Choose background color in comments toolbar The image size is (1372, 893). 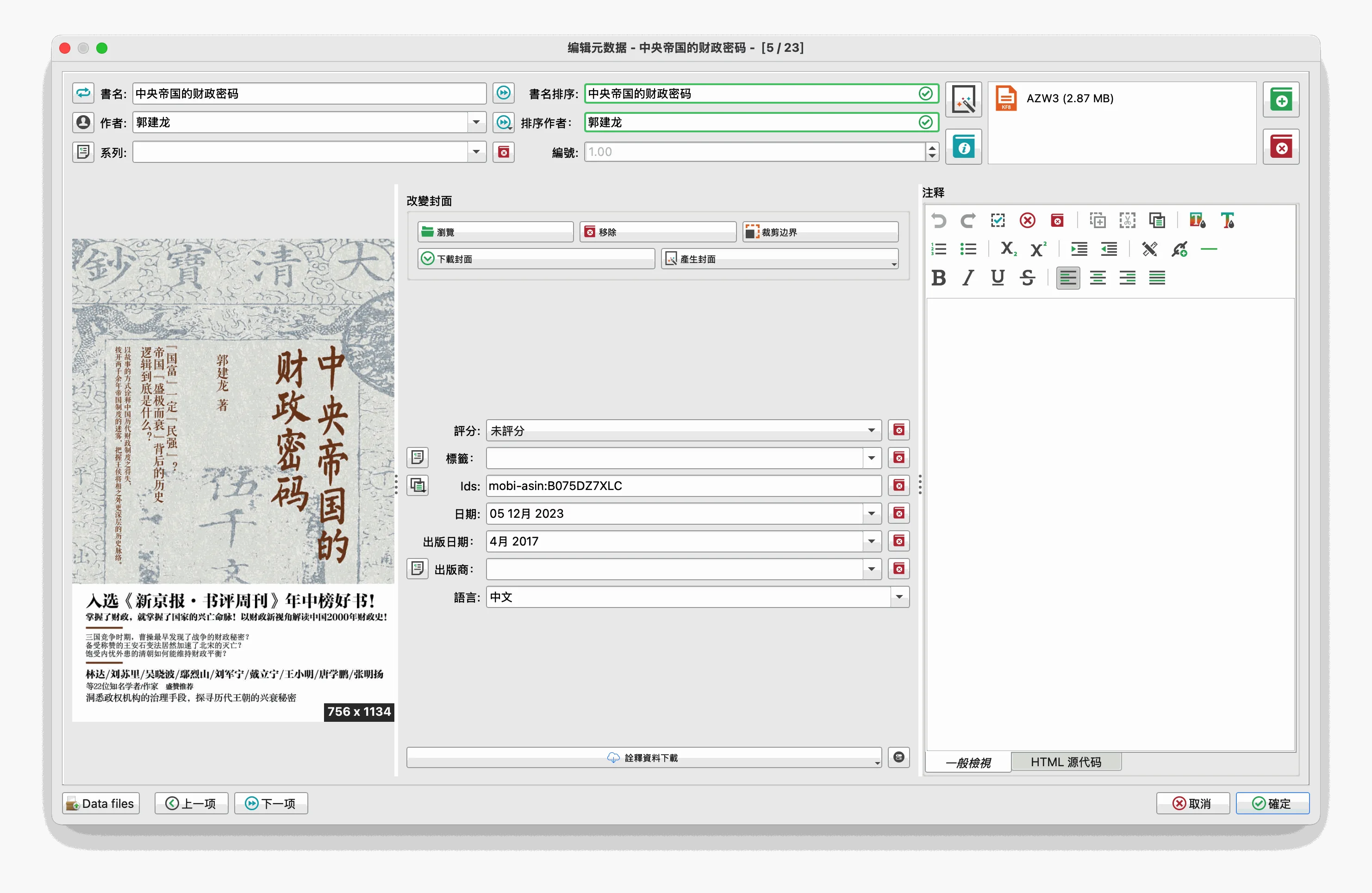click(1198, 221)
